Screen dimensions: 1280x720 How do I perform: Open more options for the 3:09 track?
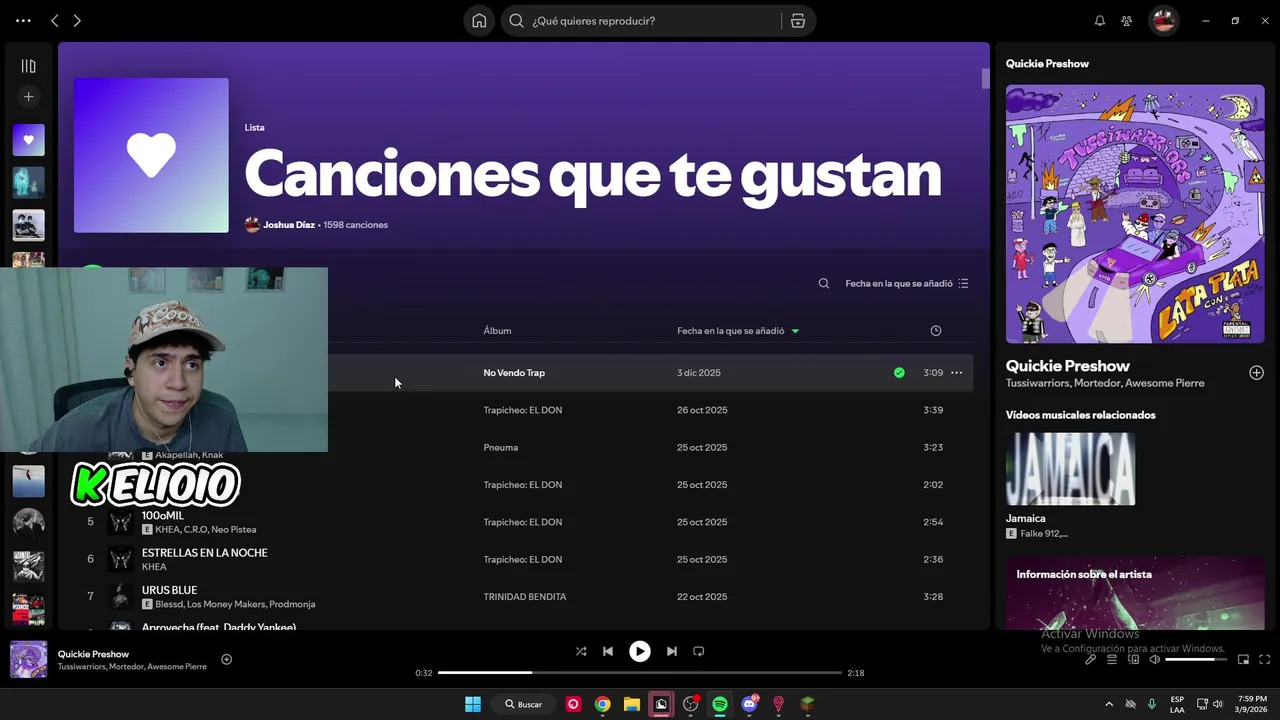click(957, 373)
